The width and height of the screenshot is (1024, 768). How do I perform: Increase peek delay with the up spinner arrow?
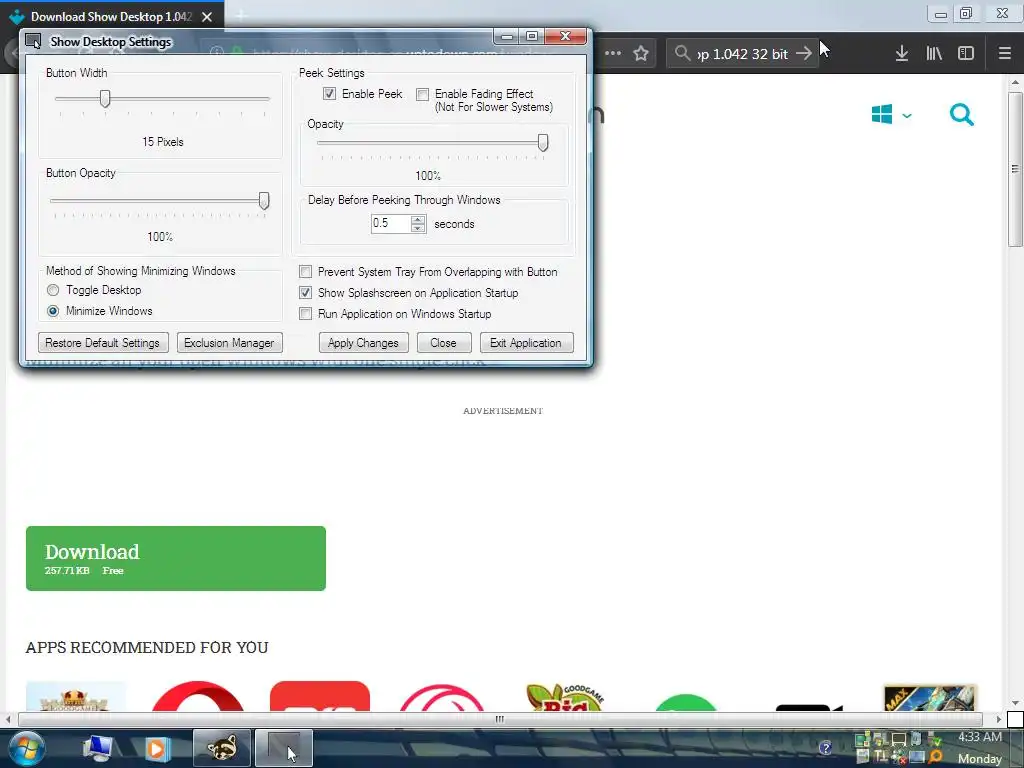point(418,219)
